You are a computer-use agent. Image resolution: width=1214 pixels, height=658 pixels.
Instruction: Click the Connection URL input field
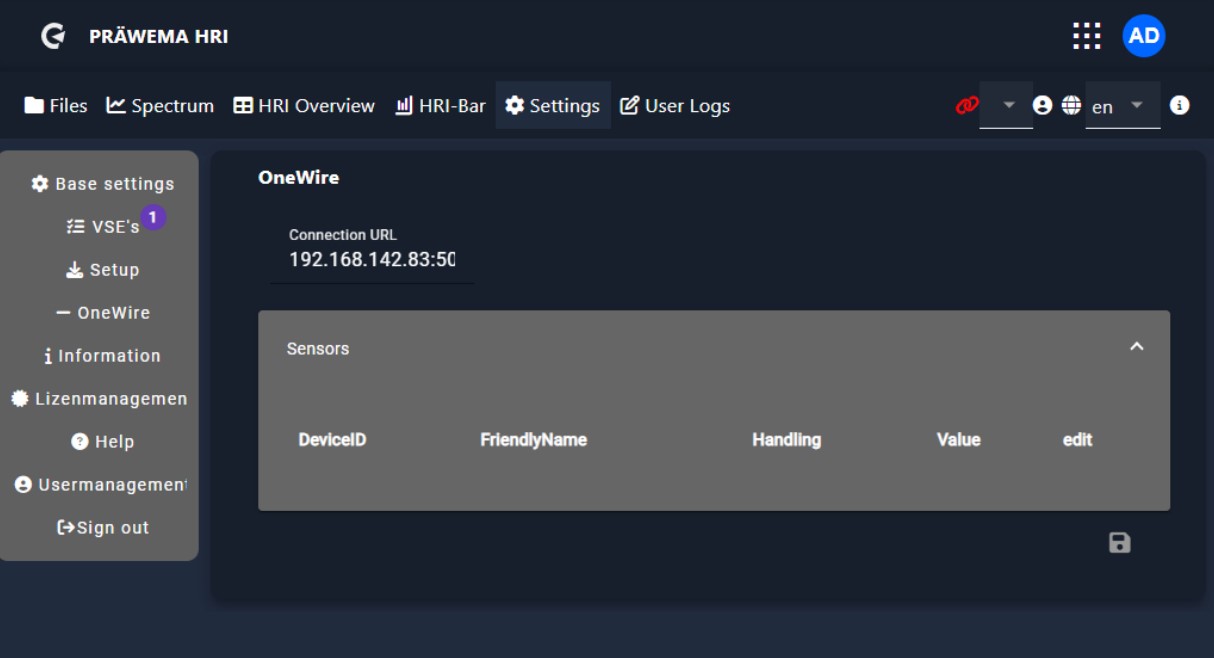tap(371, 260)
